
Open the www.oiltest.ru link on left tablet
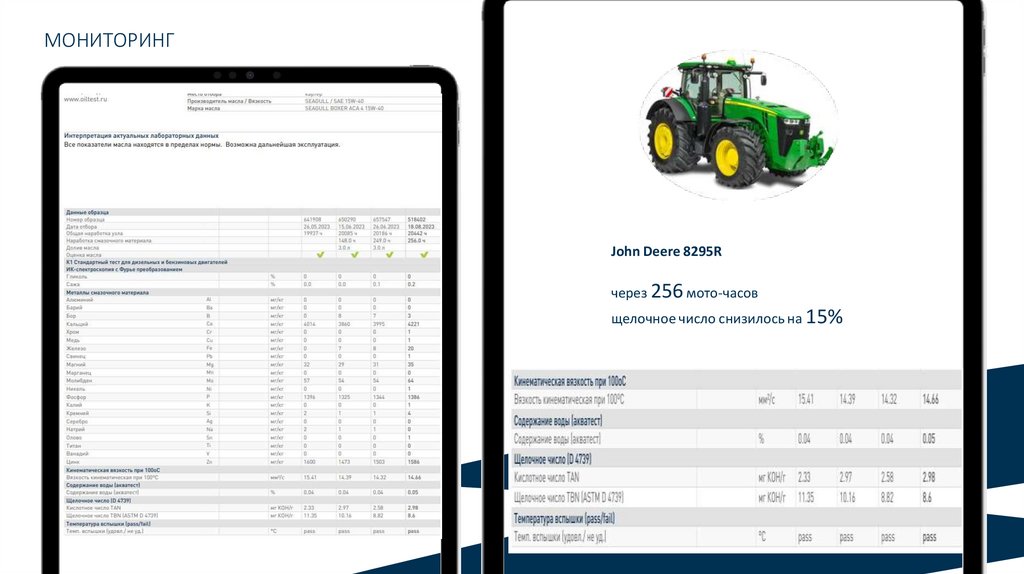85,99
